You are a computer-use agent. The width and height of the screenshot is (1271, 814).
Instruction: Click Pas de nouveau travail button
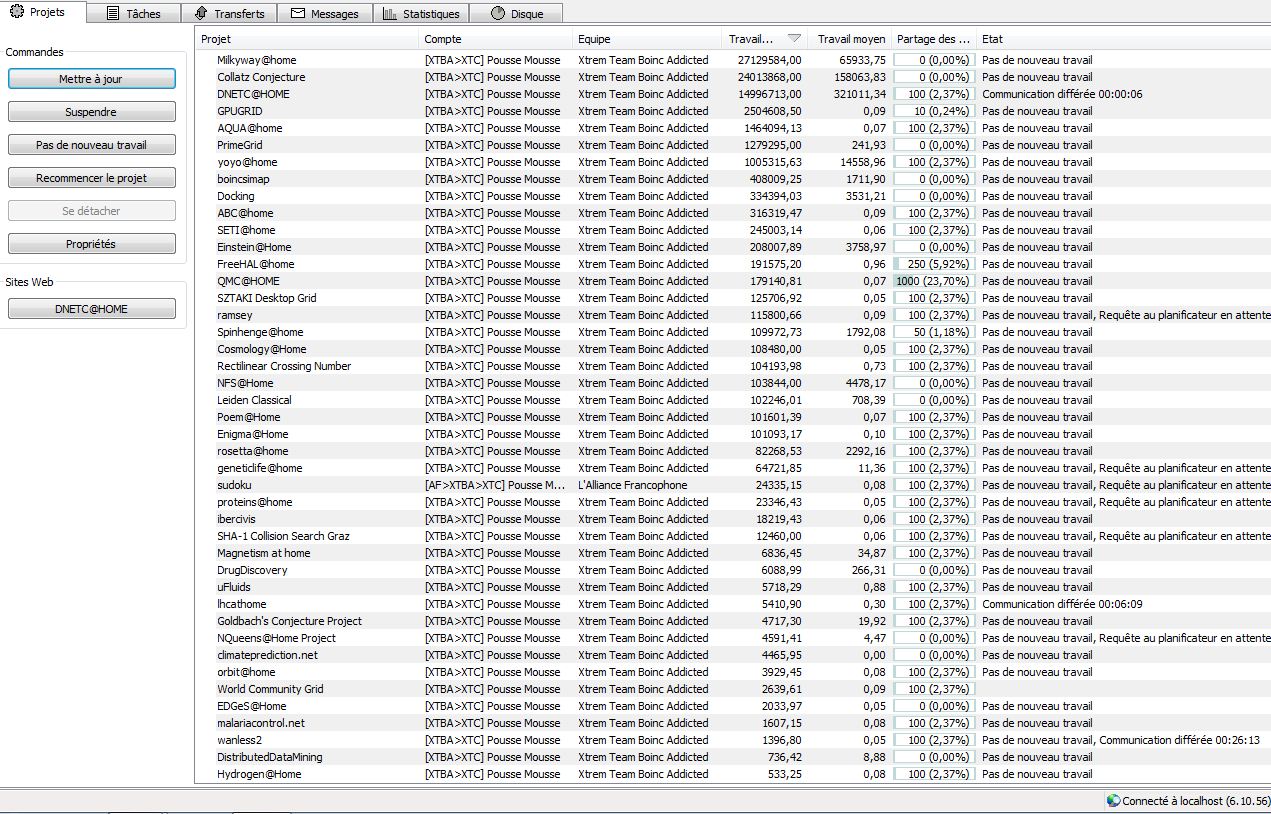tap(91, 145)
